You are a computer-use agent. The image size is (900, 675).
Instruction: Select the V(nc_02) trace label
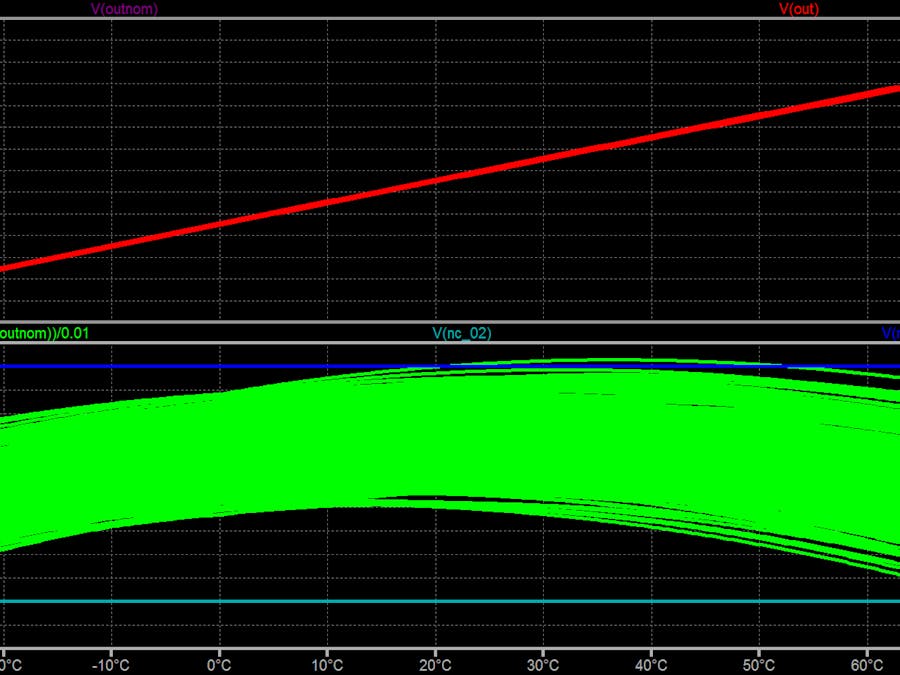click(460, 333)
